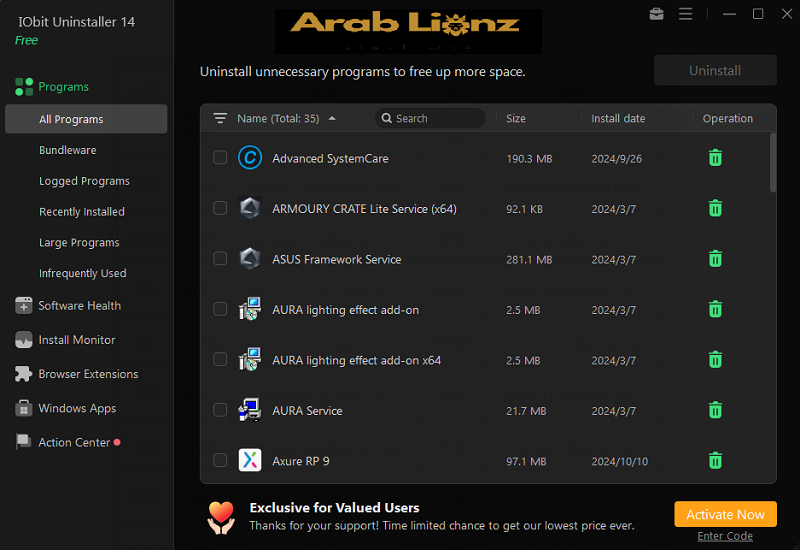The image size is (800, 550).
Task: Click magnifier icon in search box
Action: (x=387, y=118)
